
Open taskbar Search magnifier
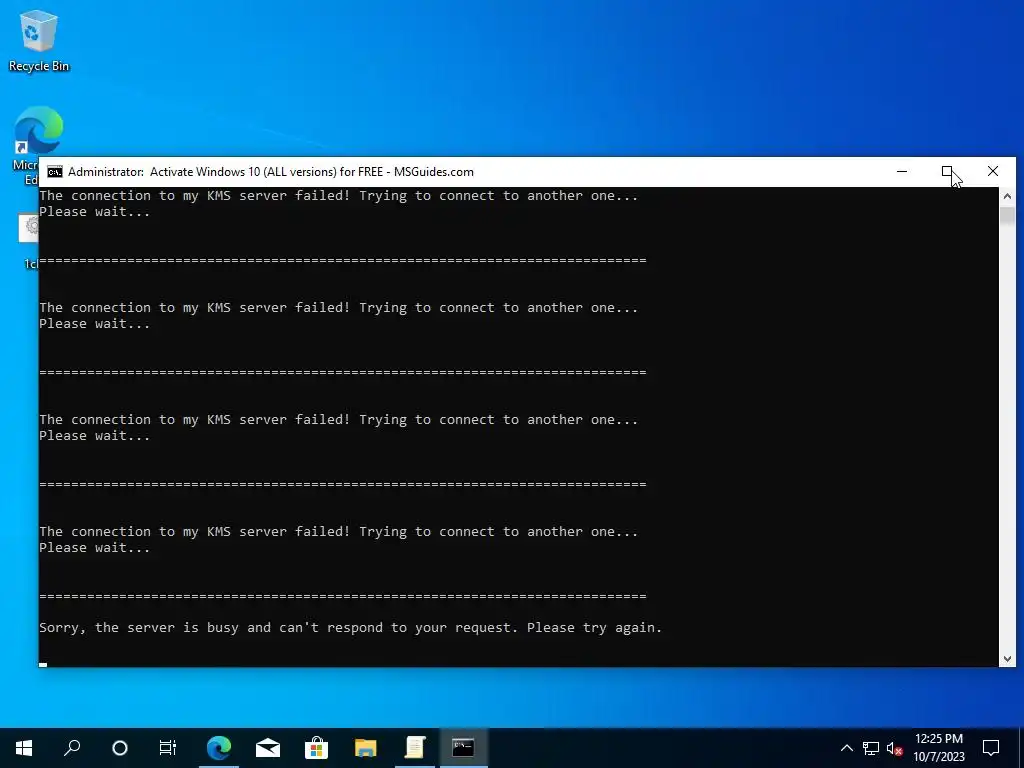click(72, 747)
